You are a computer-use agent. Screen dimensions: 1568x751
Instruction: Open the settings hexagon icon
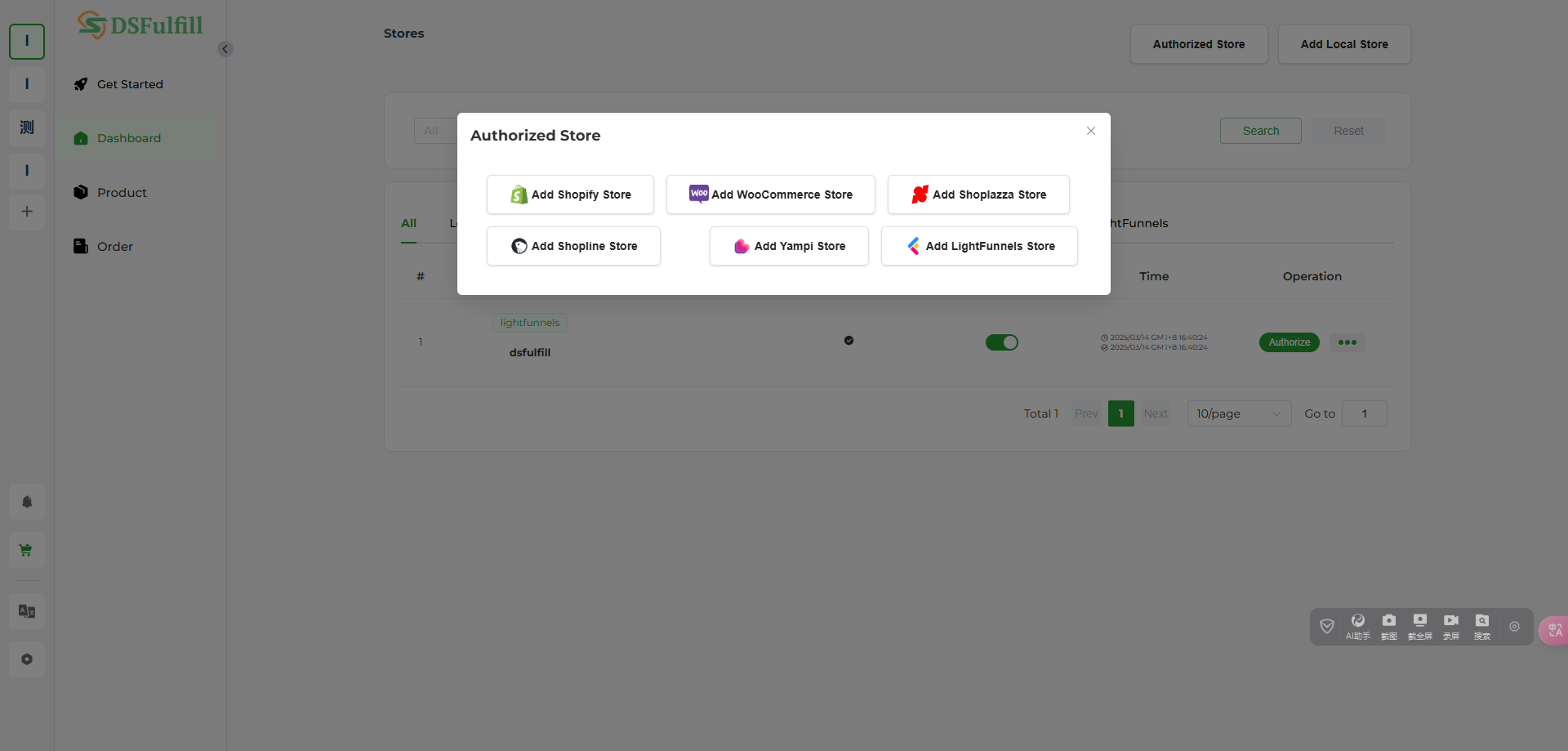[27, 659]
